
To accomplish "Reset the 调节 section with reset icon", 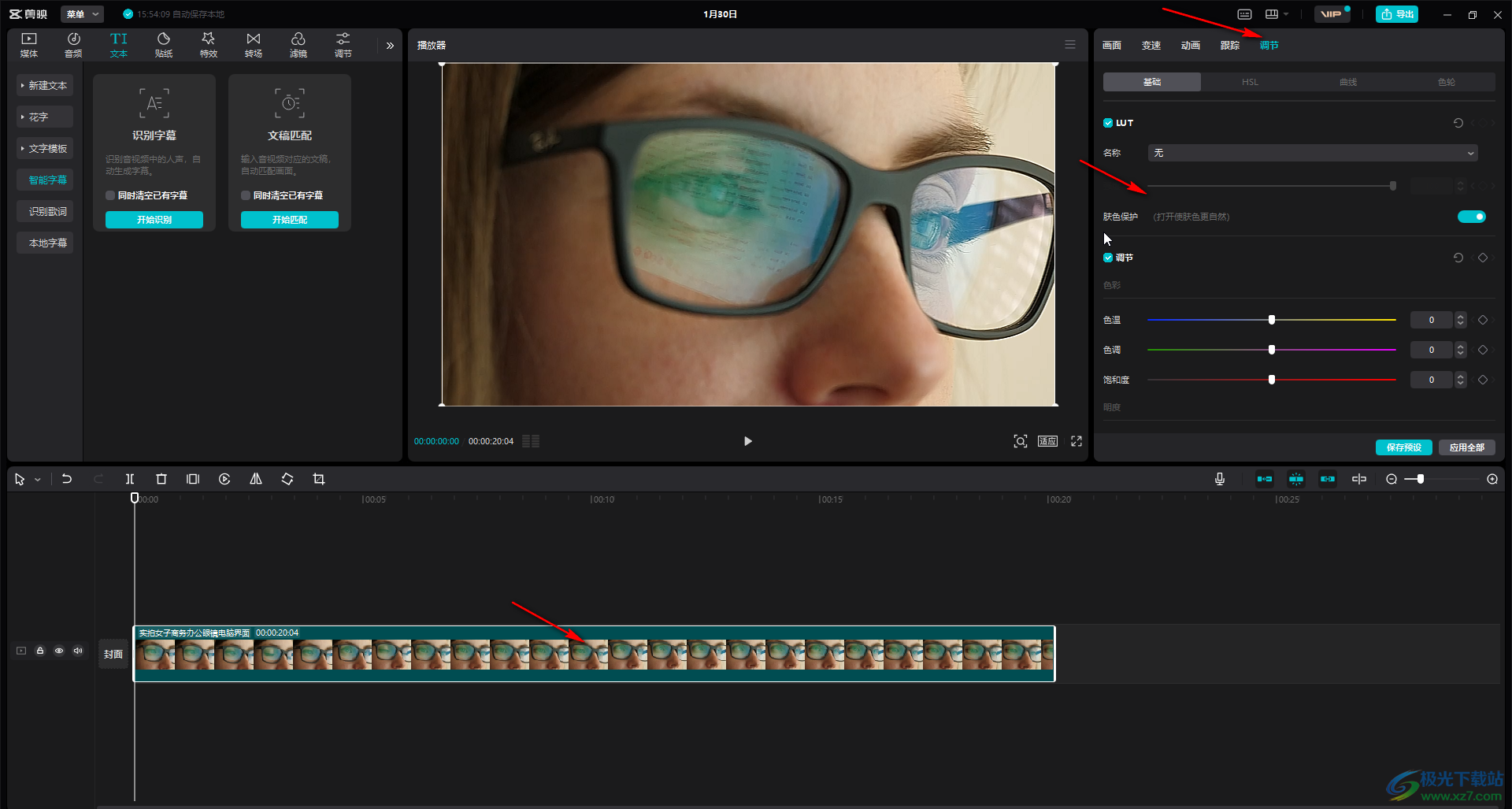I will coord(1458,258).
